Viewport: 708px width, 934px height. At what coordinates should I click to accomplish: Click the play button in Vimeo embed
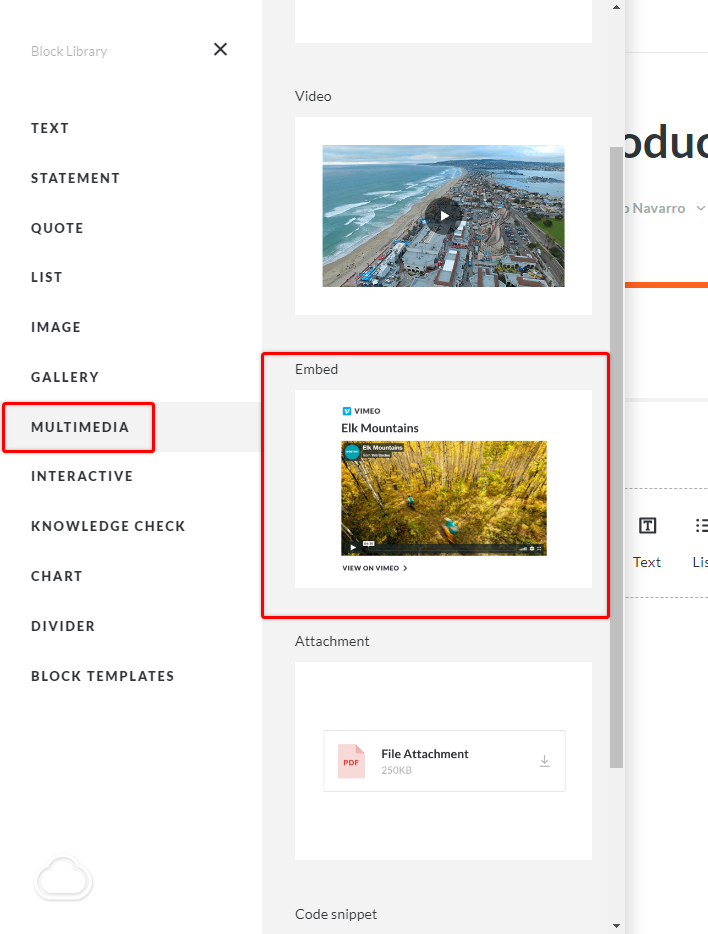[x=353, y=547]
